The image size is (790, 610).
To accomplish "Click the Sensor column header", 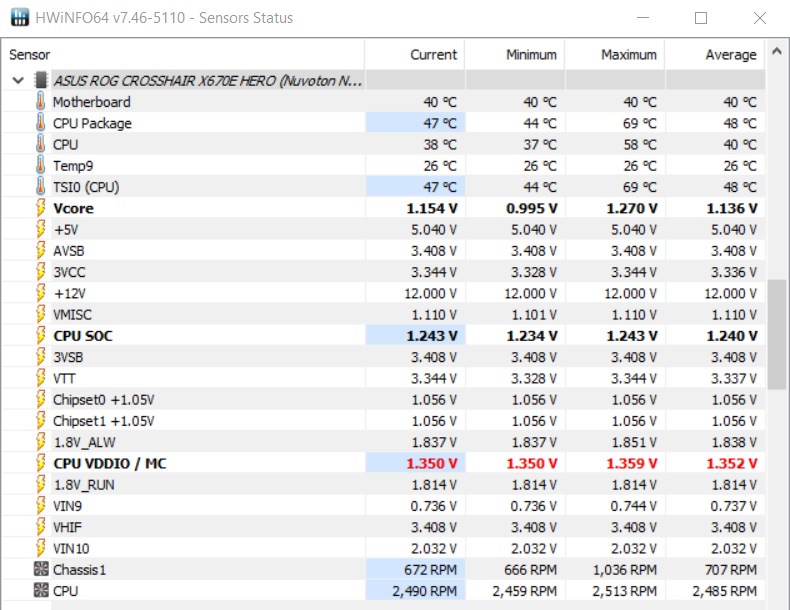I will coord(182,54).
